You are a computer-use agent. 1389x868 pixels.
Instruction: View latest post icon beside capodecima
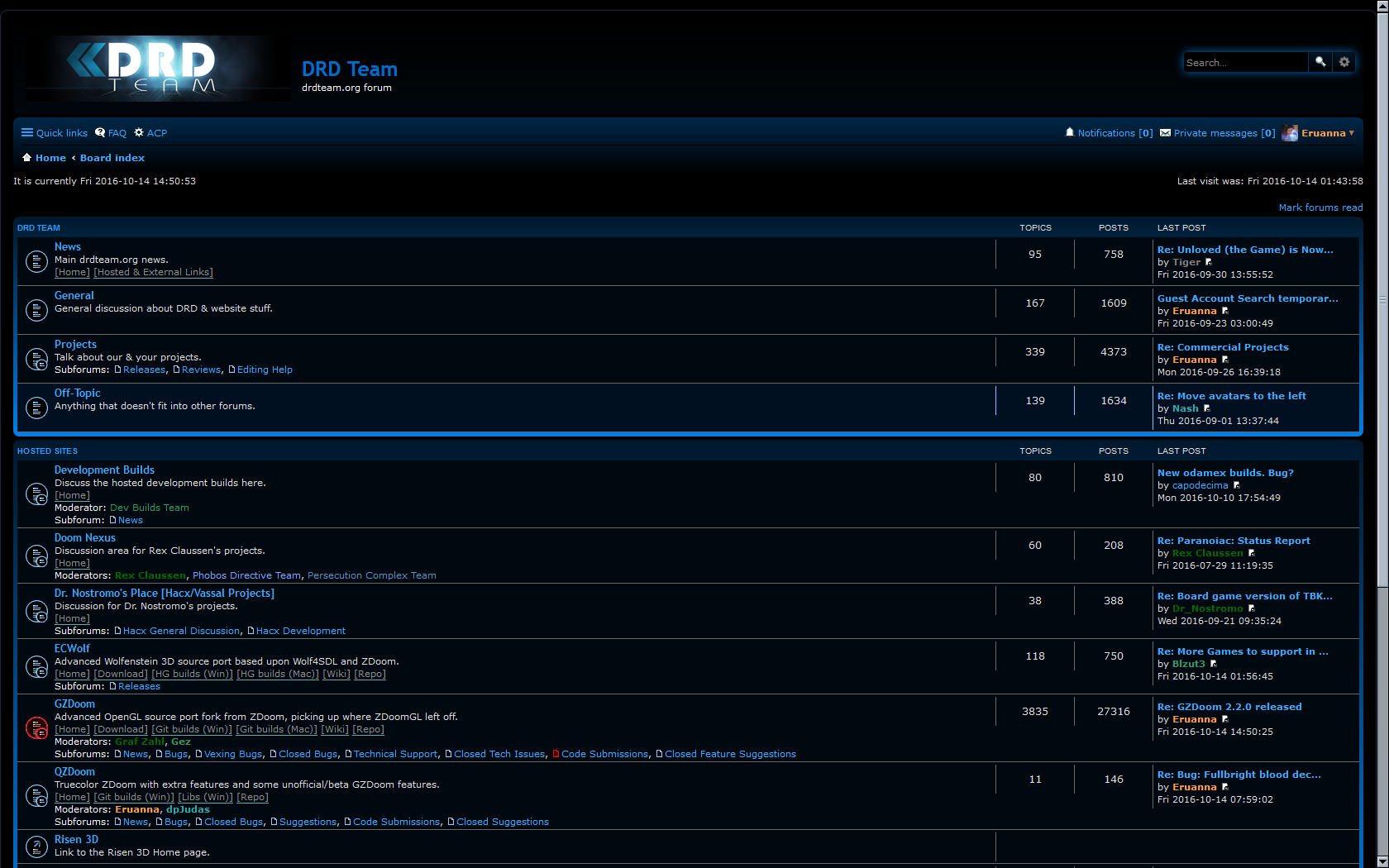click(x=1237, y=485)
